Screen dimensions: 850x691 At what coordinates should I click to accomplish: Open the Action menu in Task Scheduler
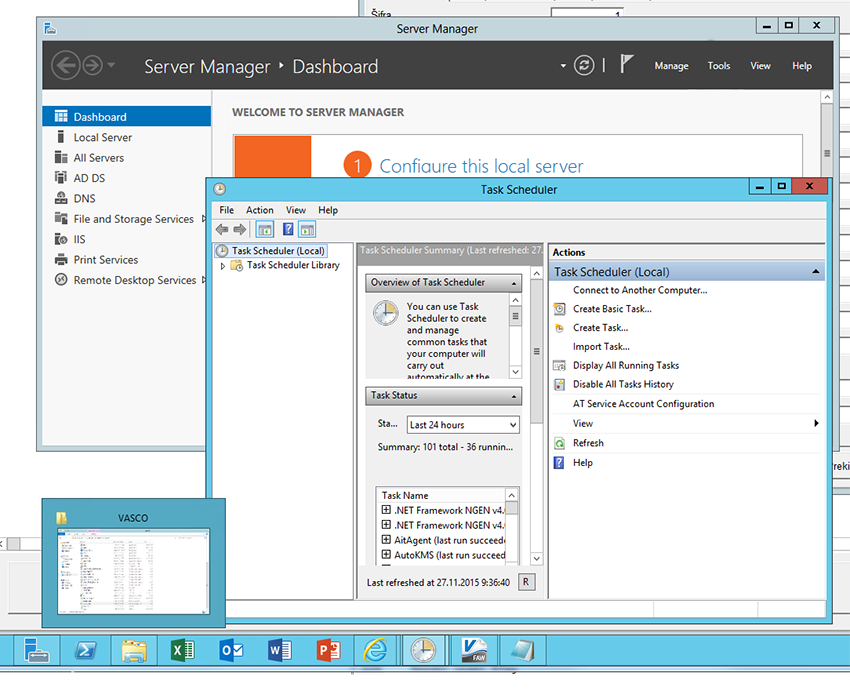tap(260, 210)
